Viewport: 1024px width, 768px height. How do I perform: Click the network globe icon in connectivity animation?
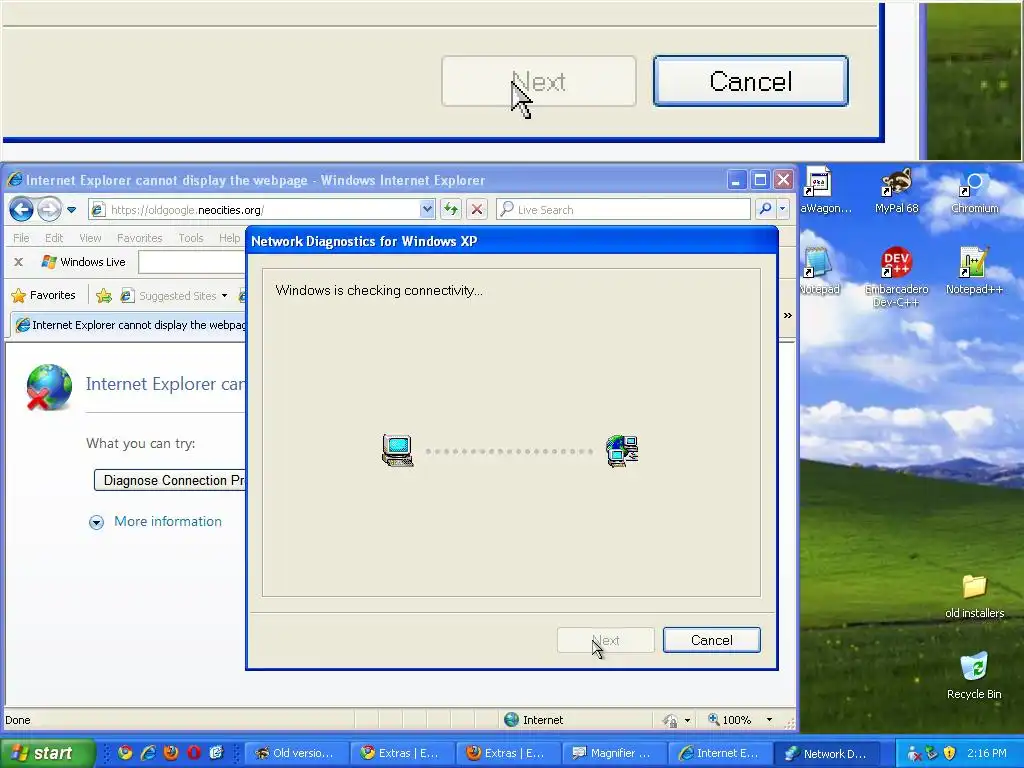(x=622, y=451)
